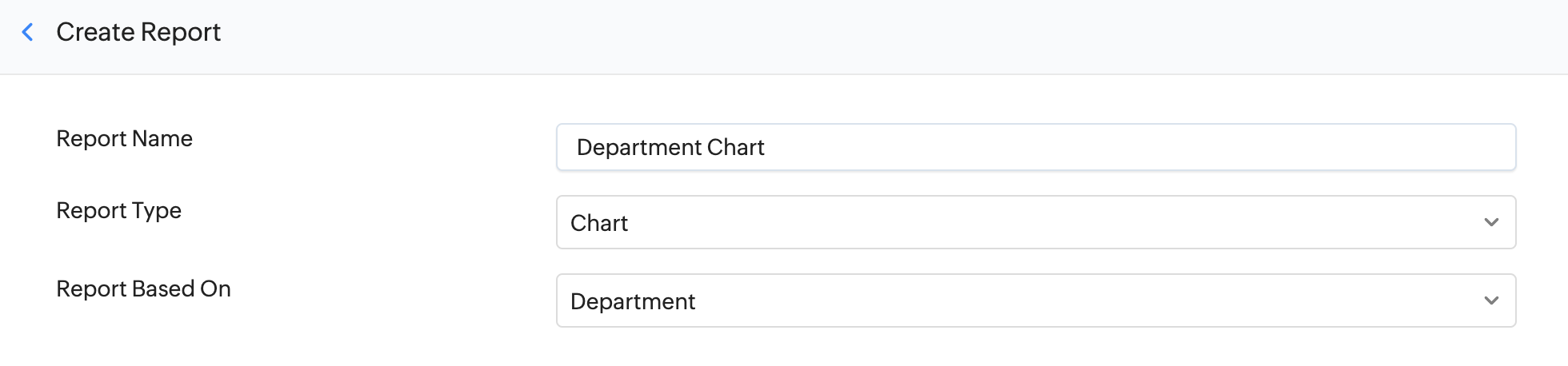Viewport: 1568px width, 366px height.
Task: Expand the report type options arrow
Action: point(1491,222)
